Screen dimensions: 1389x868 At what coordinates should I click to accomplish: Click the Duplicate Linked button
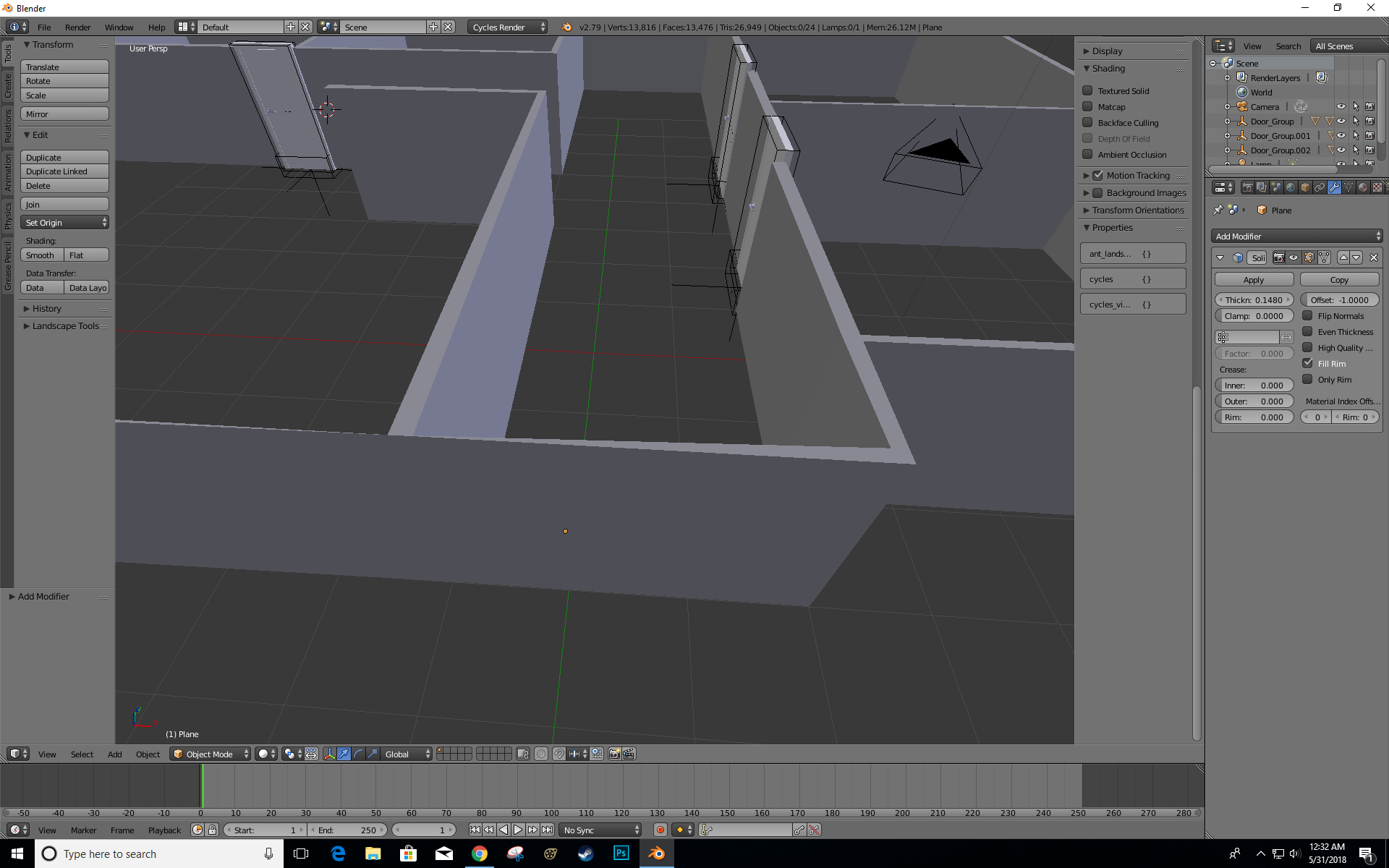pyautogui.click(x=64, y=171)
